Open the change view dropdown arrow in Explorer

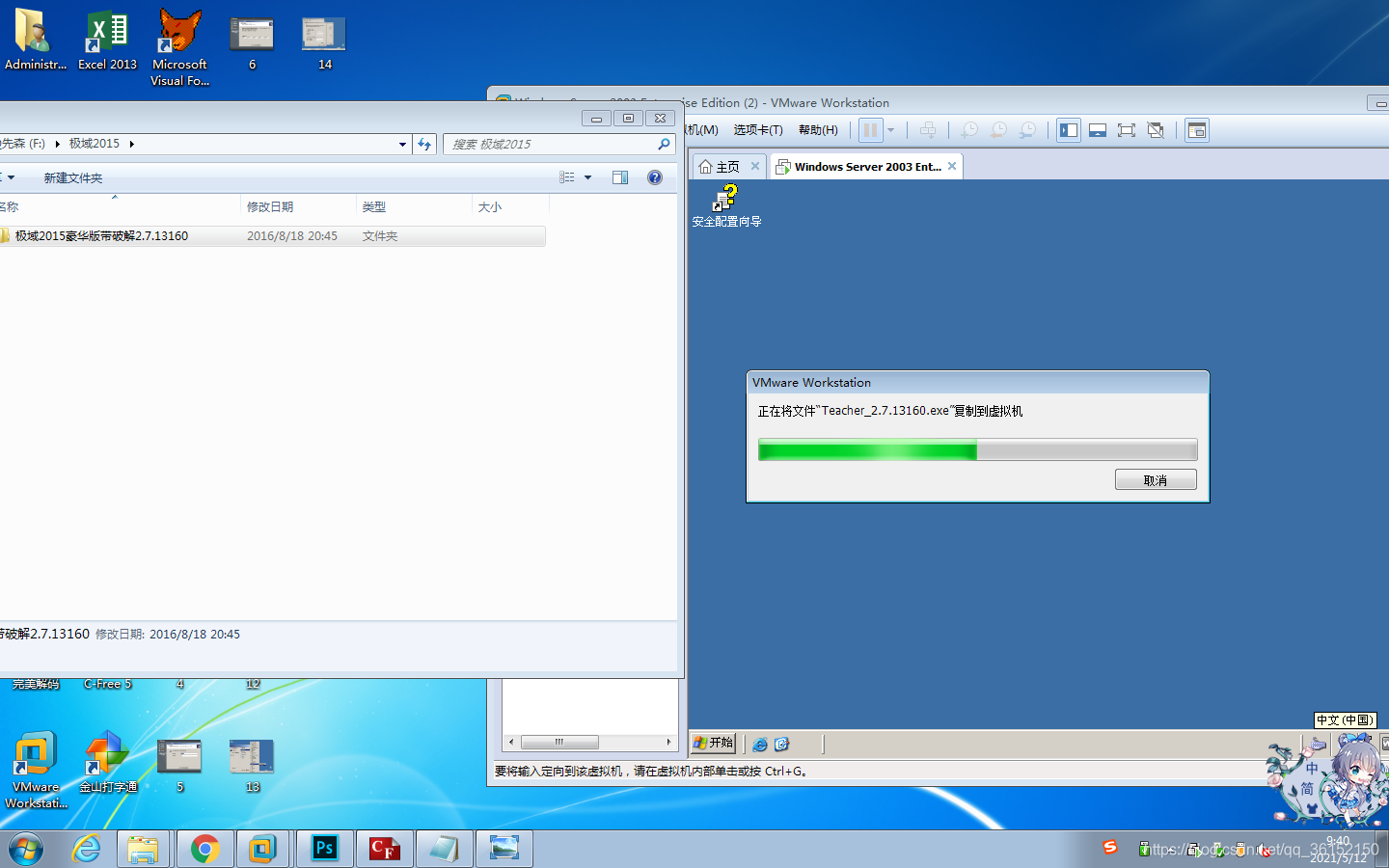point(587,177)
